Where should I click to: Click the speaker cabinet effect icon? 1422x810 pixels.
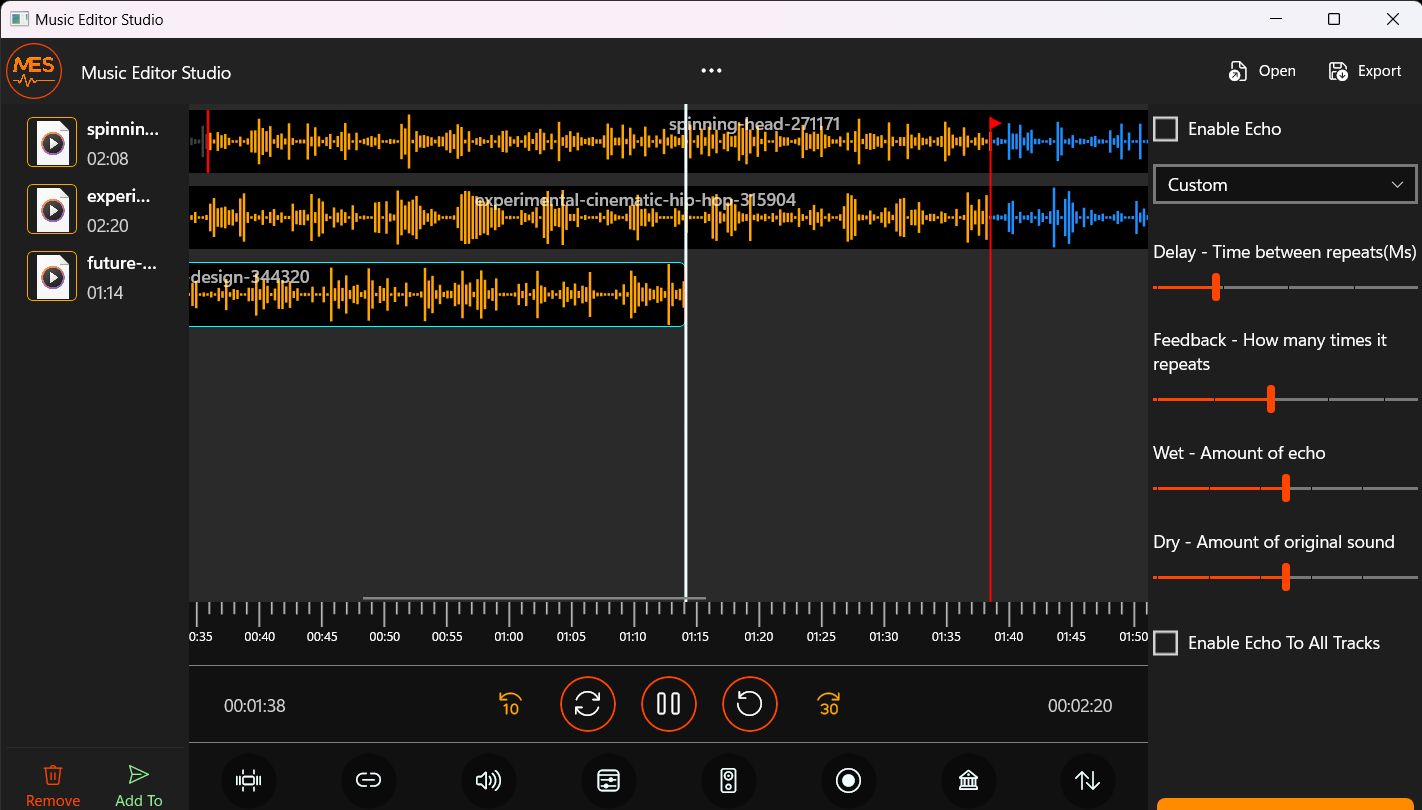[x=728, y=781]
